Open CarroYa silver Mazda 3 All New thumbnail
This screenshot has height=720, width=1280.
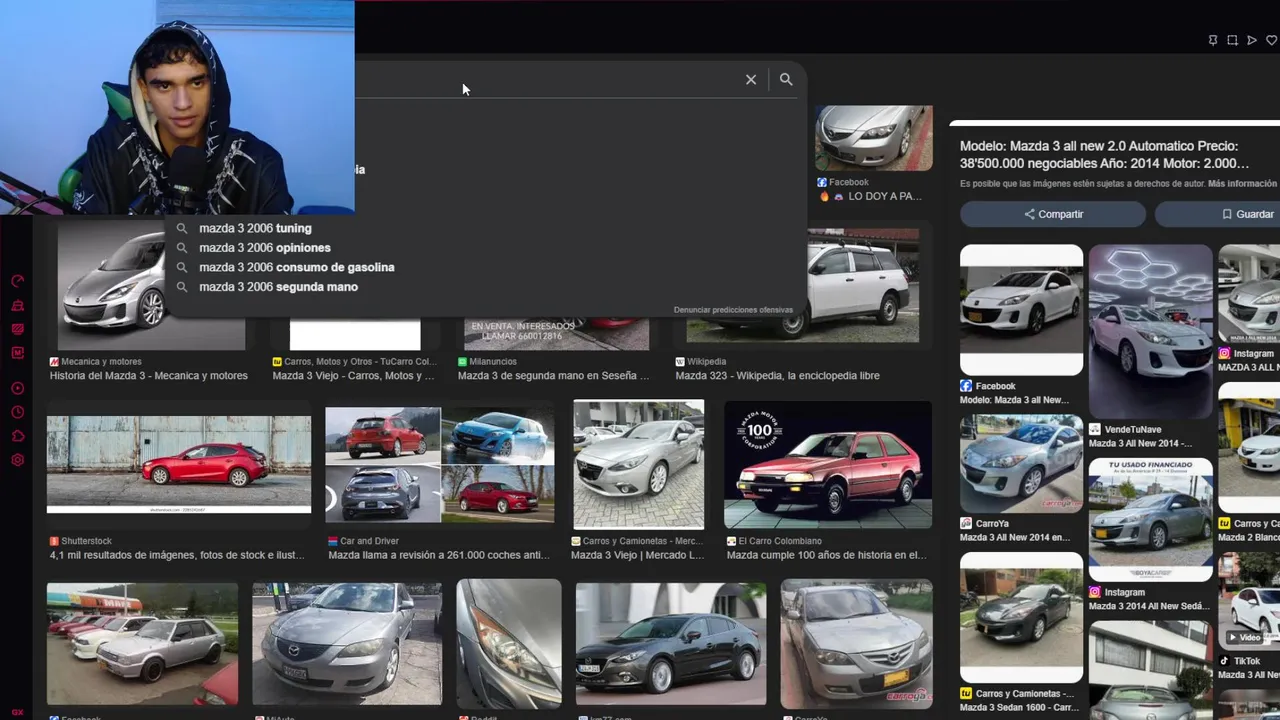click(1021, 464)
